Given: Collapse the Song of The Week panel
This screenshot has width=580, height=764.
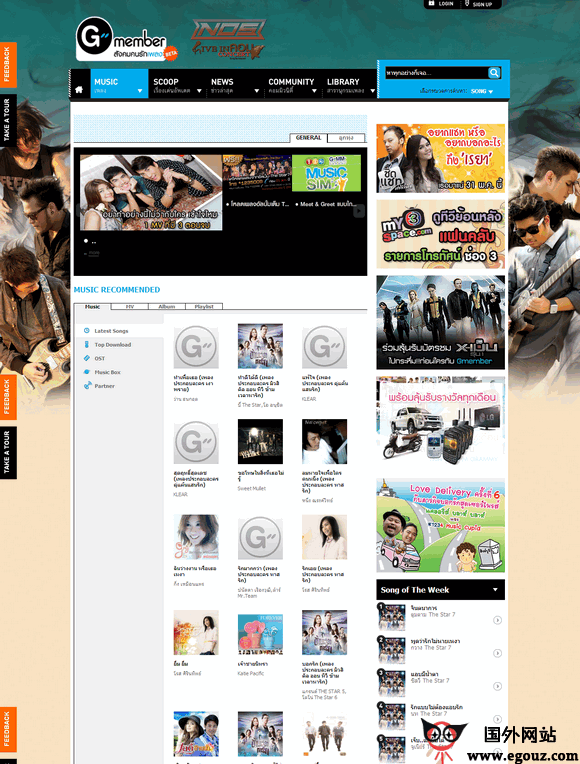Looking at the screenshot, I should point(495,590).
